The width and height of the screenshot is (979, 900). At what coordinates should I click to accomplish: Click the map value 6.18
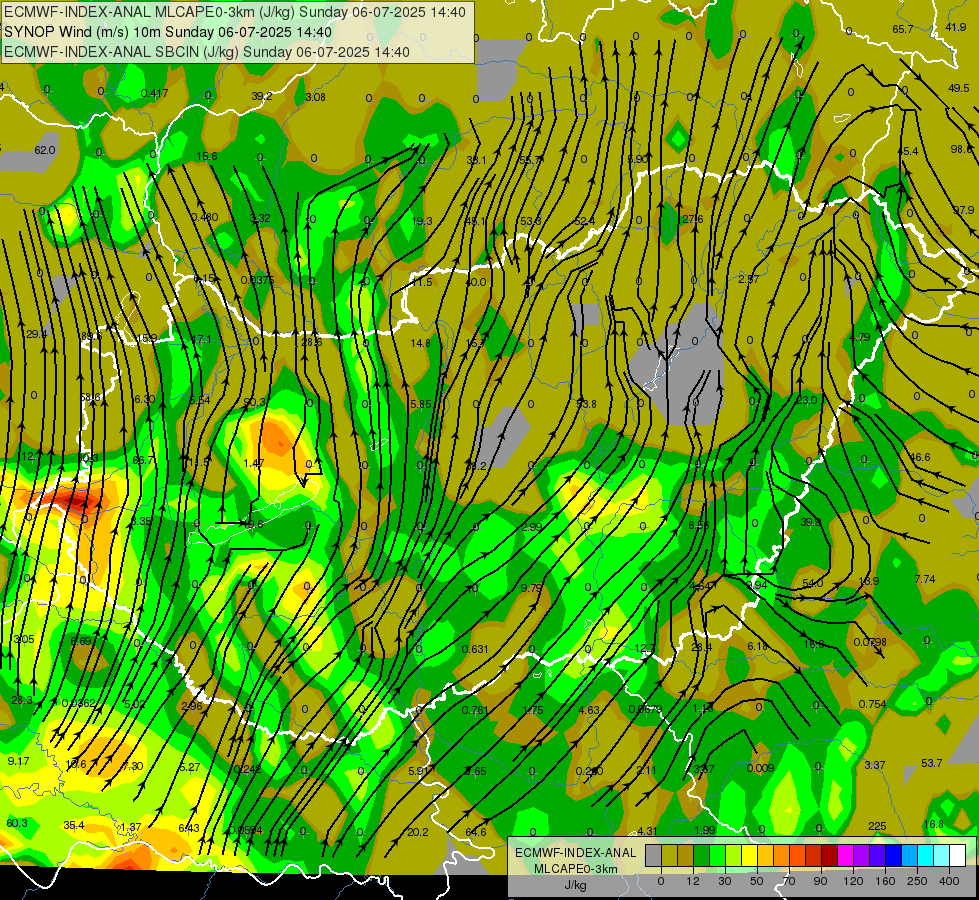coord(757,646)
